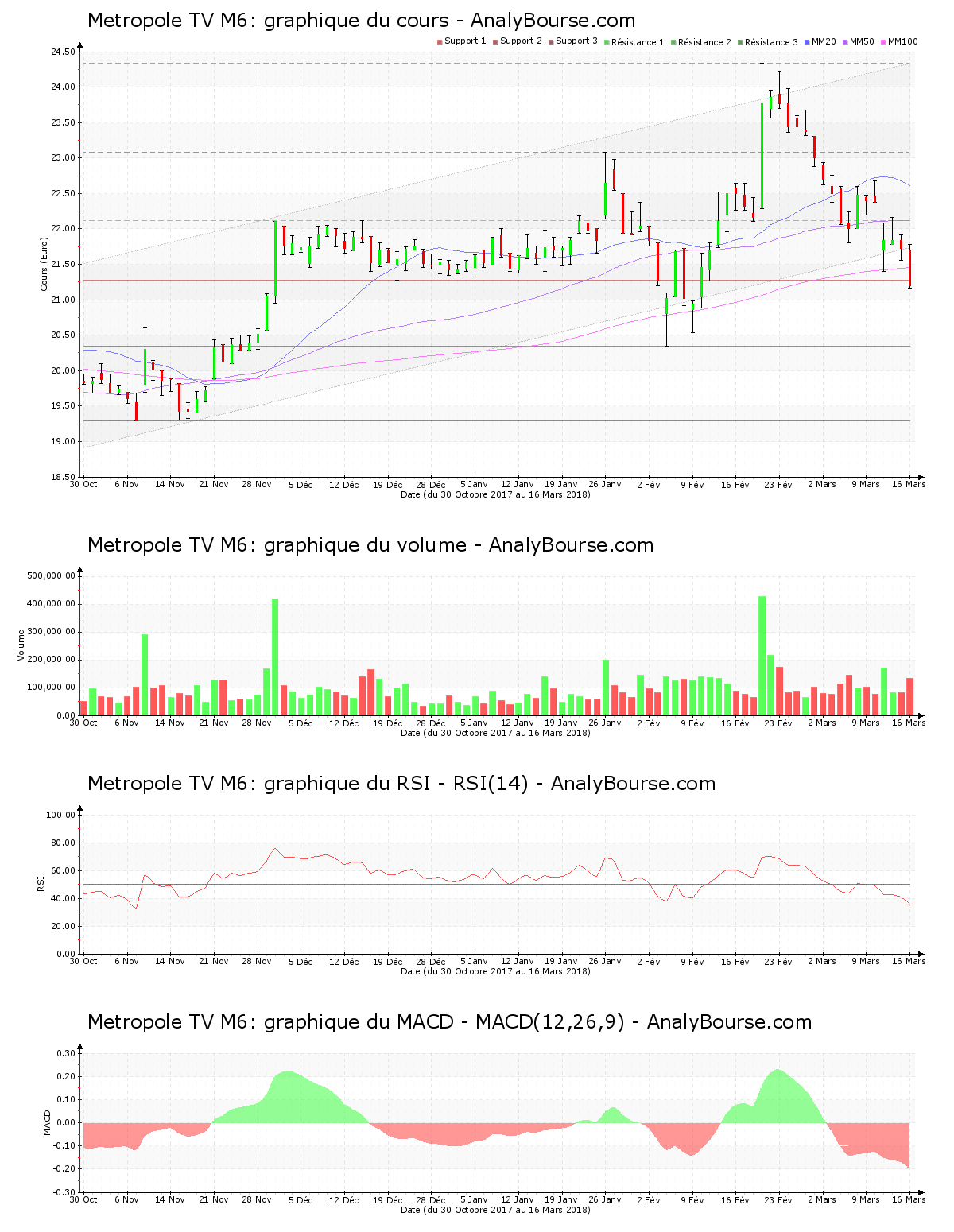Click the 'Cours (Euro)' vertical axis label
The width and height of the screenshot is (954, 1232).
tap(45, 265)
